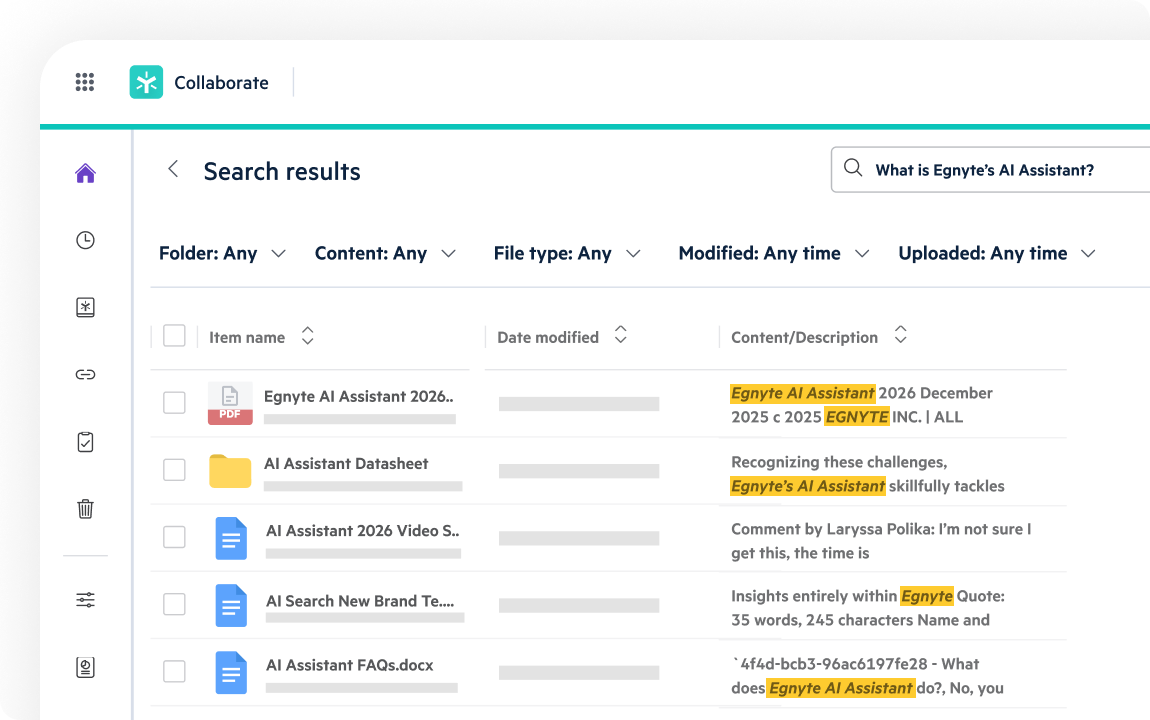
Task: Check the box for Egnyte AI Assistant 2026..
Action: [175, 403]
